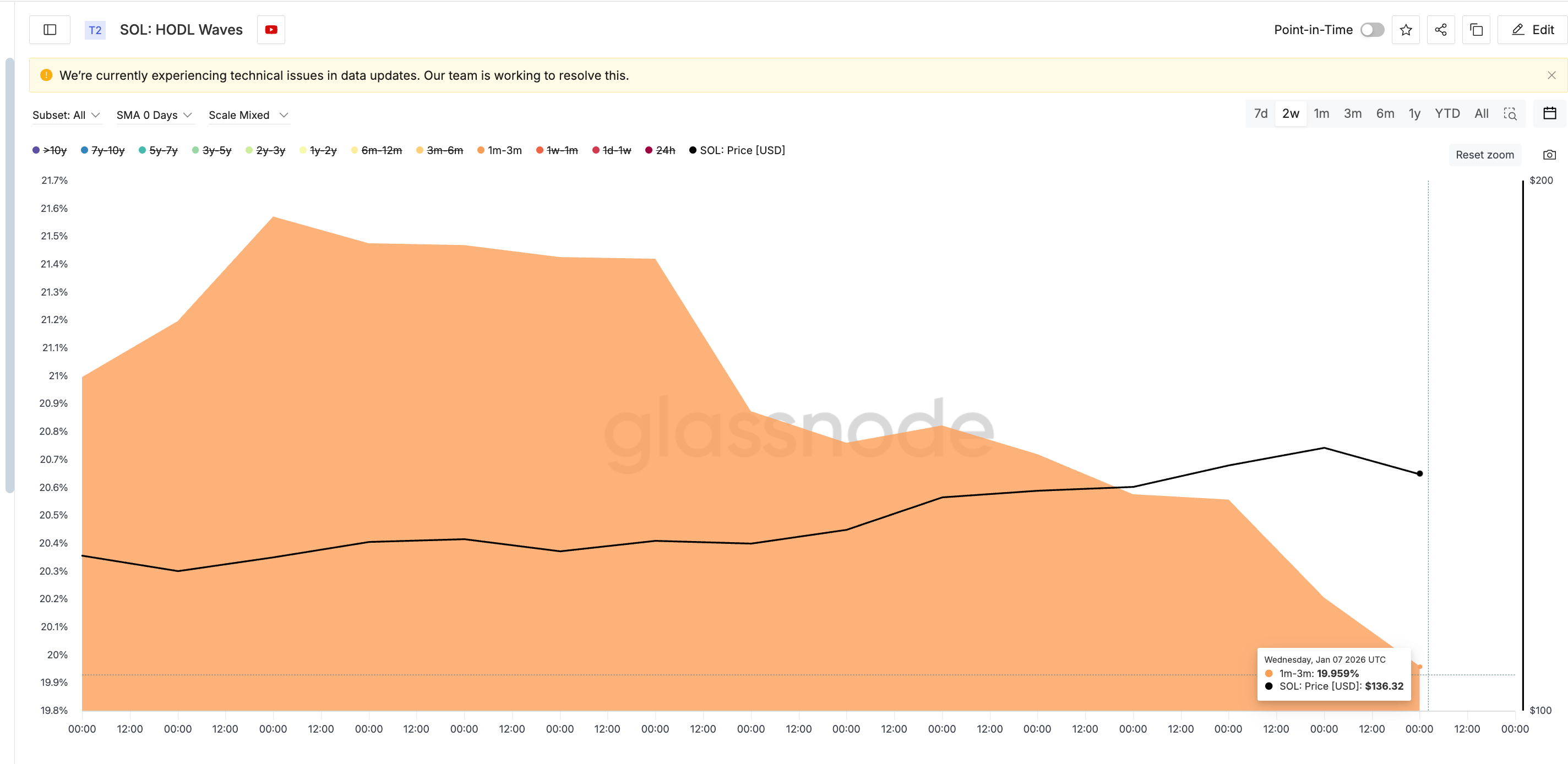Select the custom zoom range icon
The height and width of the screenshot is (764, 1568).
coord(1510,114)
